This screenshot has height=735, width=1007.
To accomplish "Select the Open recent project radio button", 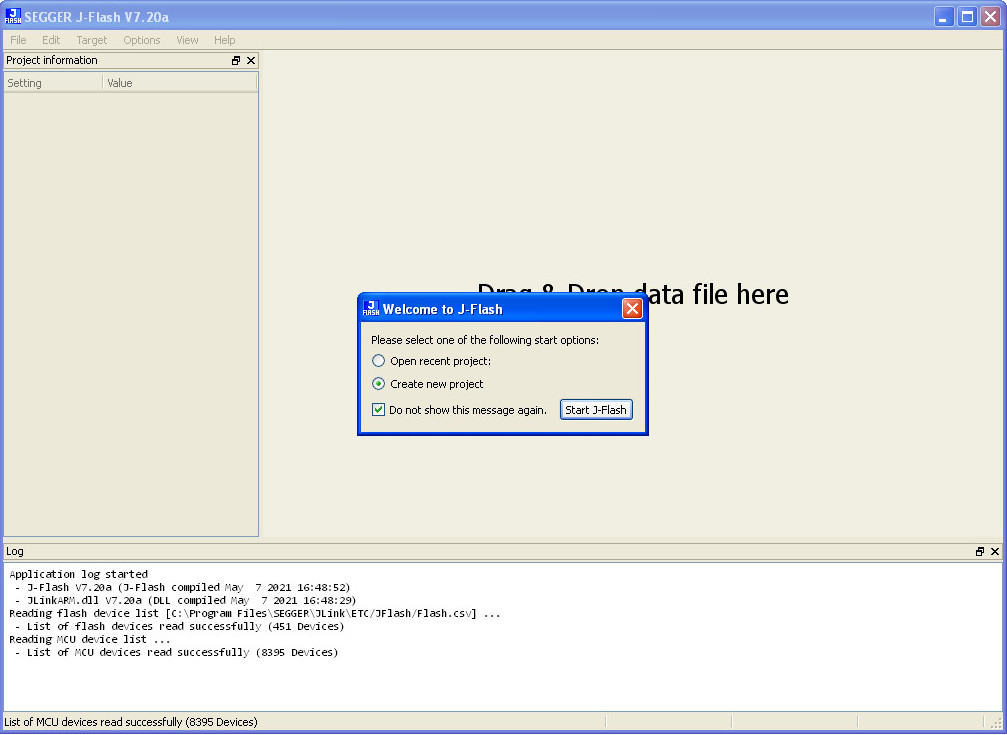I will tap(379, 361).
